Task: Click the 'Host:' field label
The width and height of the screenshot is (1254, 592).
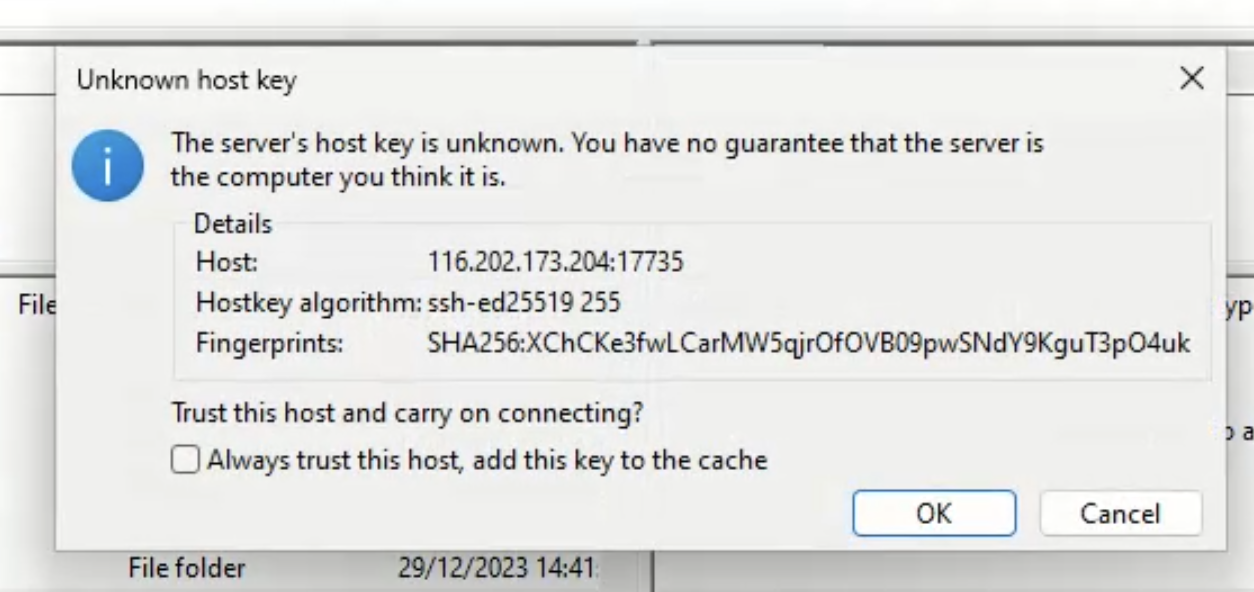Action: [227, 263]
